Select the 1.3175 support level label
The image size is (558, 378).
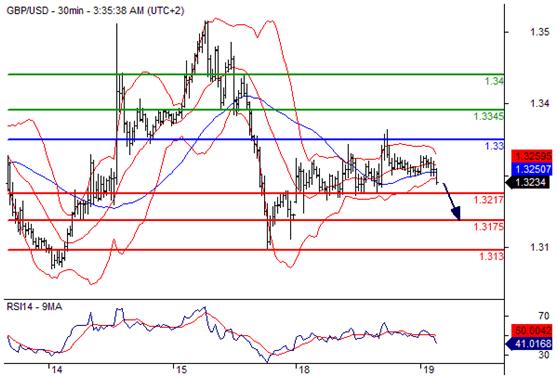489,226
